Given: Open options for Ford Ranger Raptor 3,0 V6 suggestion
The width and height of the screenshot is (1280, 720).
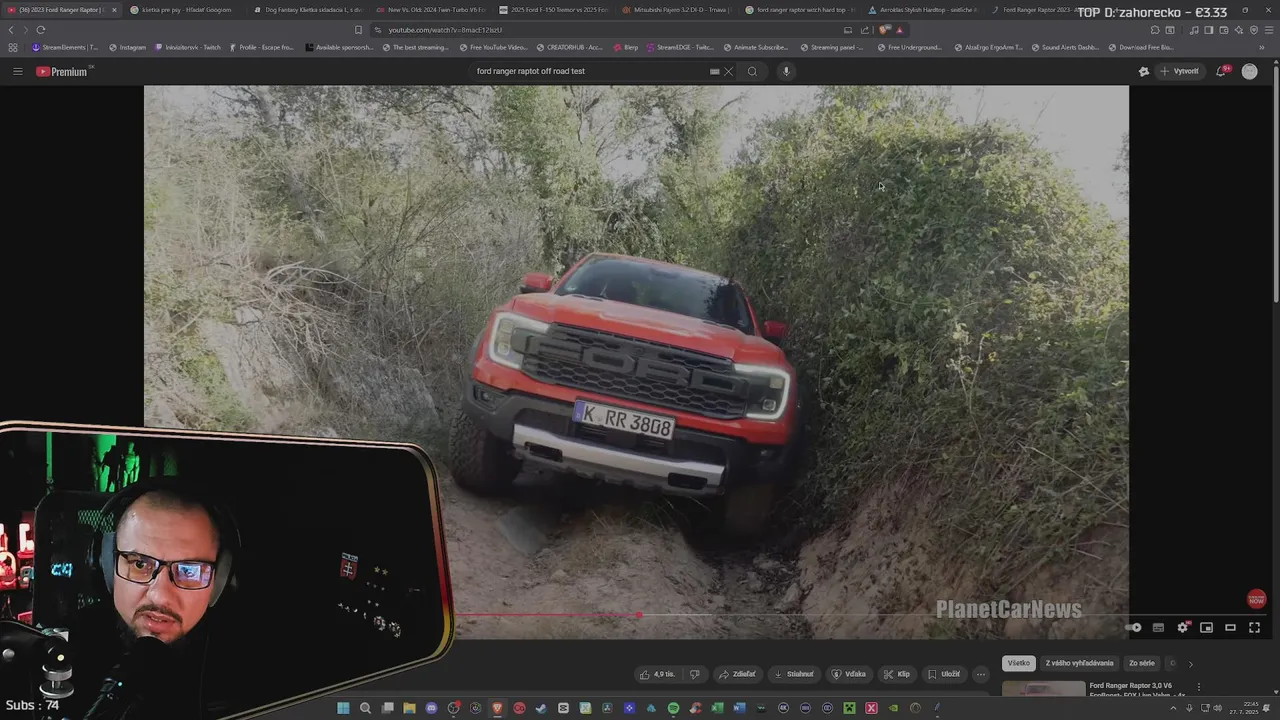Looking at the screenshot, I should click(x=1199, y=687).
